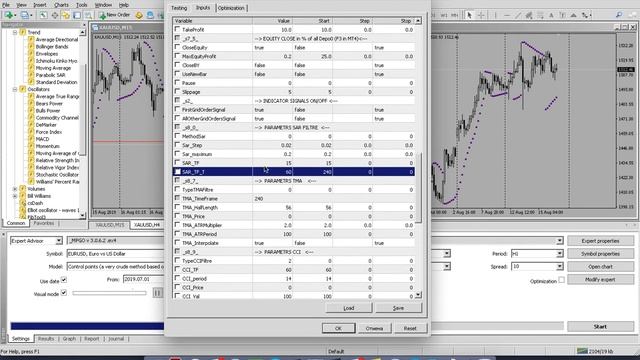Open the Tools menu

click(82, 5)
